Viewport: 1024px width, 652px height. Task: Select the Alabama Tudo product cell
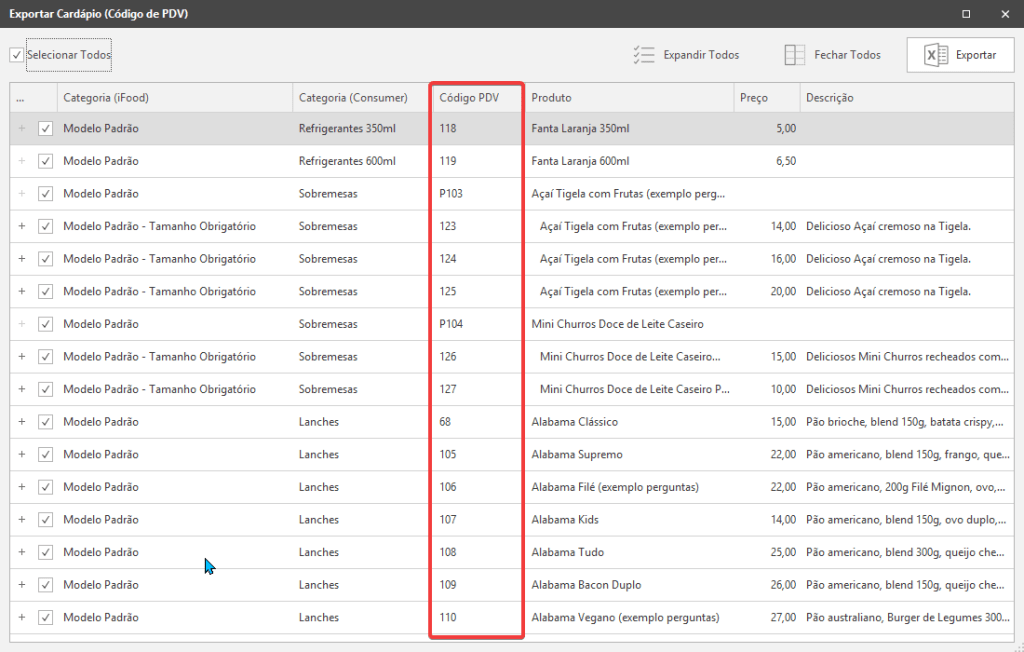pos(630,553)
